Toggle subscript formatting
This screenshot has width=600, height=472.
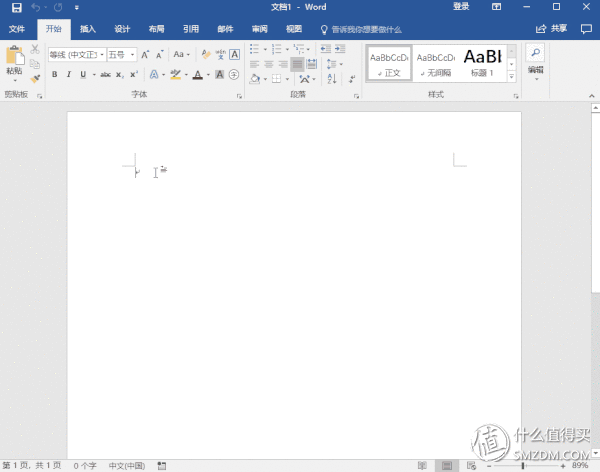point(120,75)
